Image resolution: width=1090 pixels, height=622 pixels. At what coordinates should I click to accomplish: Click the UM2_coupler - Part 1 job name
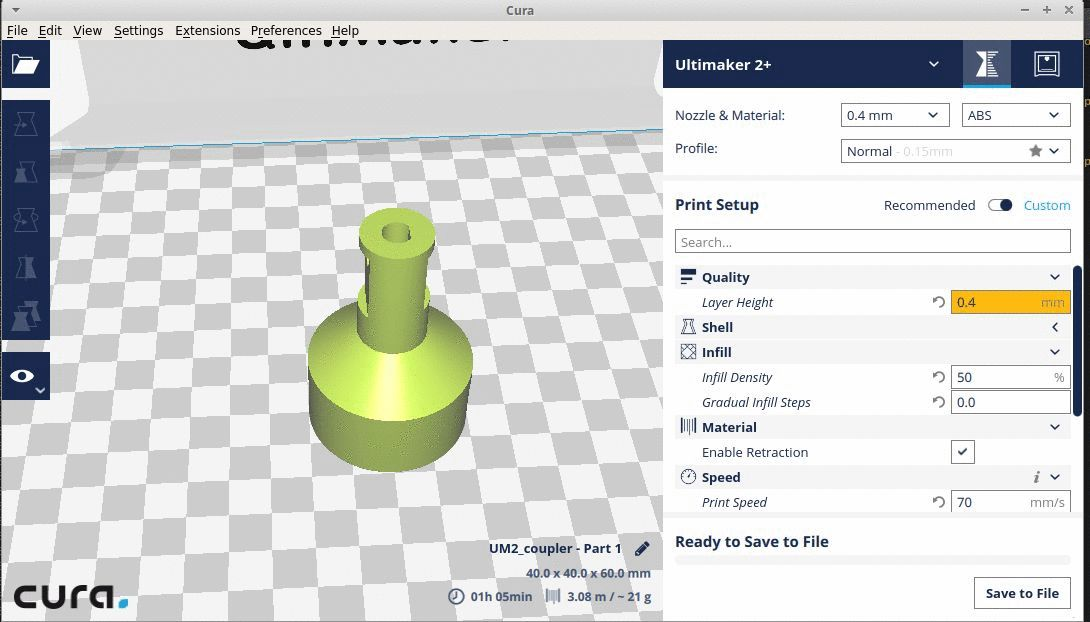(x=555, y=549)
